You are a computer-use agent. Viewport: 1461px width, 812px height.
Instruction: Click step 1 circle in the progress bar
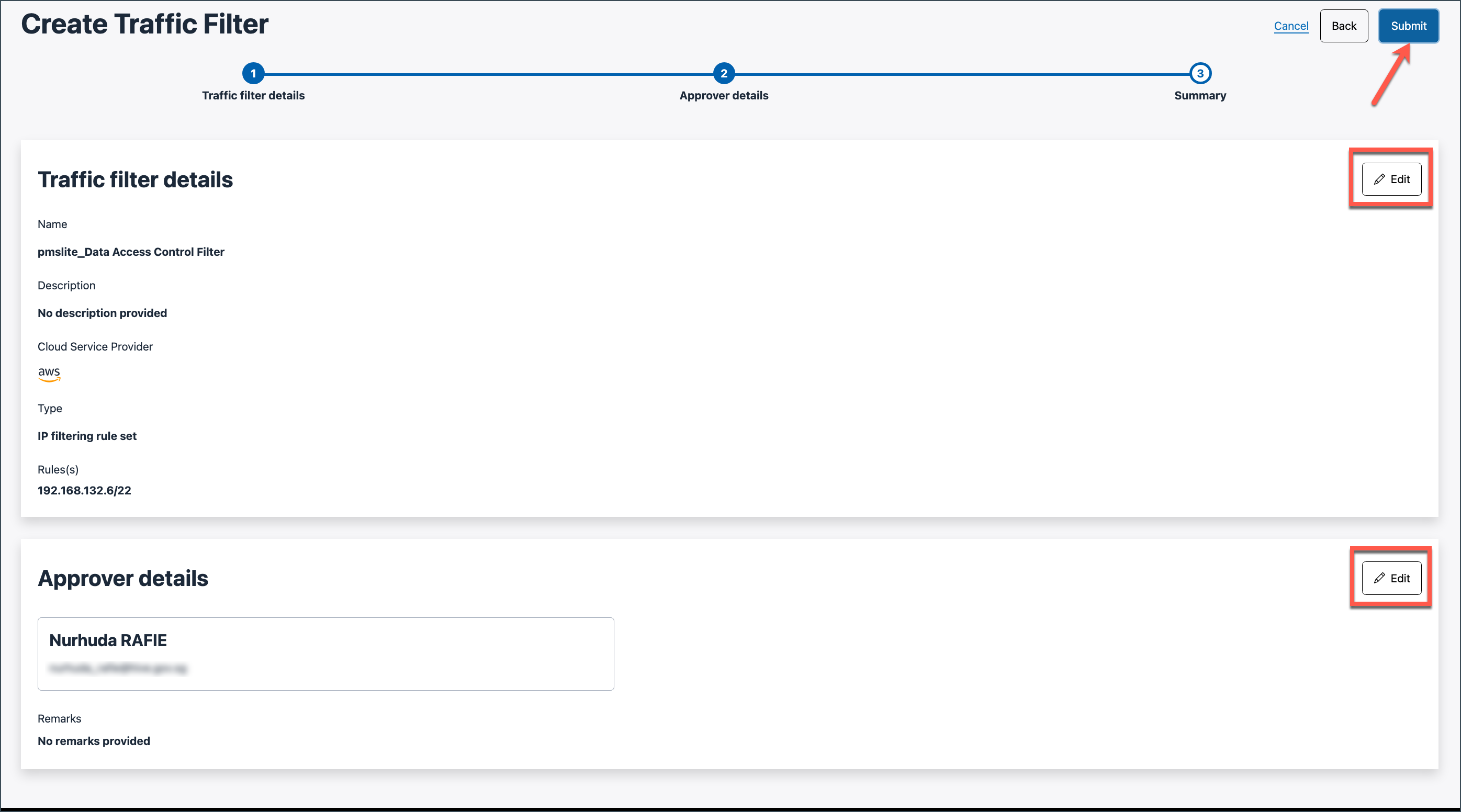[253, 73]
